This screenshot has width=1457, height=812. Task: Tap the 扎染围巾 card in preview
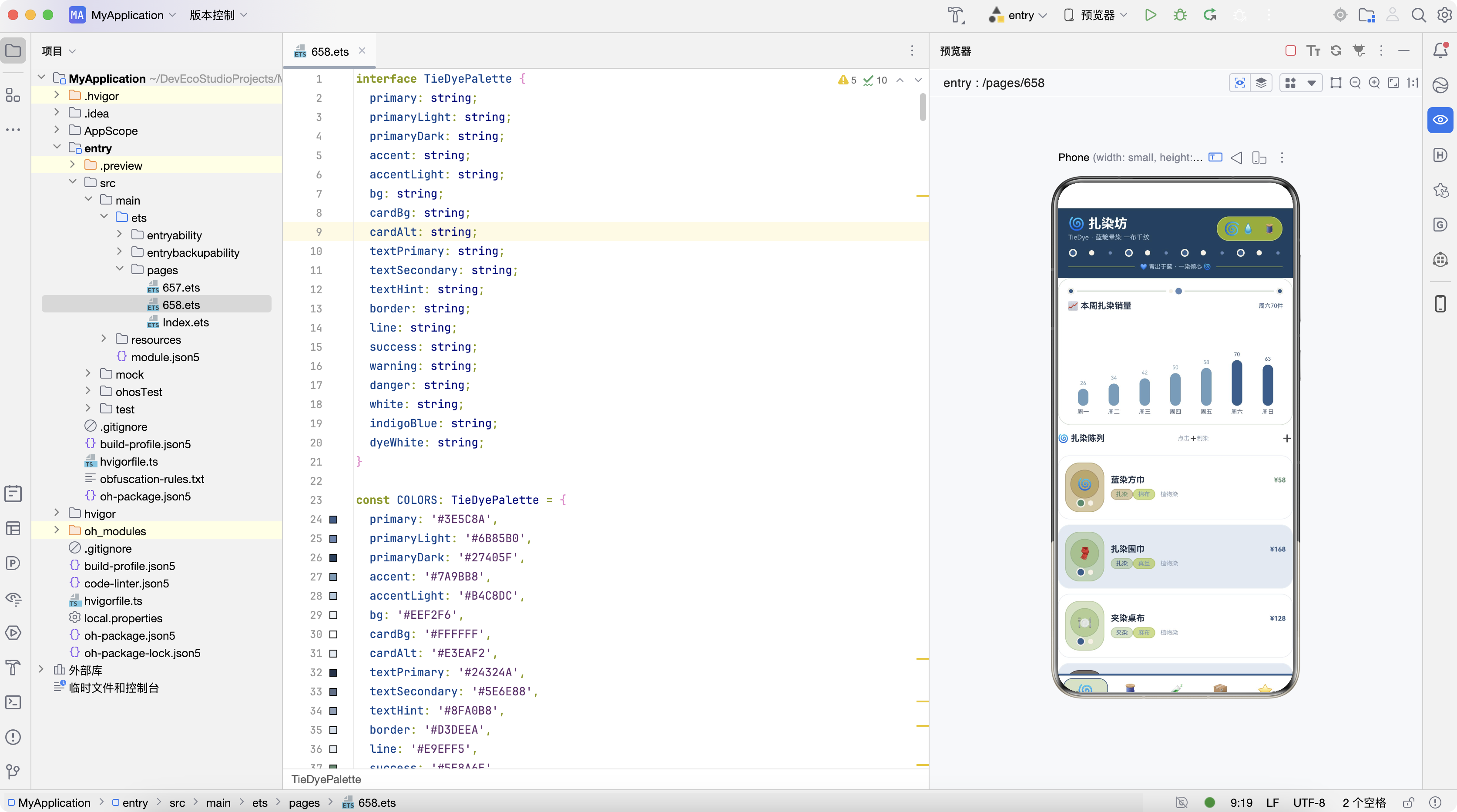(x=1175, y=557)
